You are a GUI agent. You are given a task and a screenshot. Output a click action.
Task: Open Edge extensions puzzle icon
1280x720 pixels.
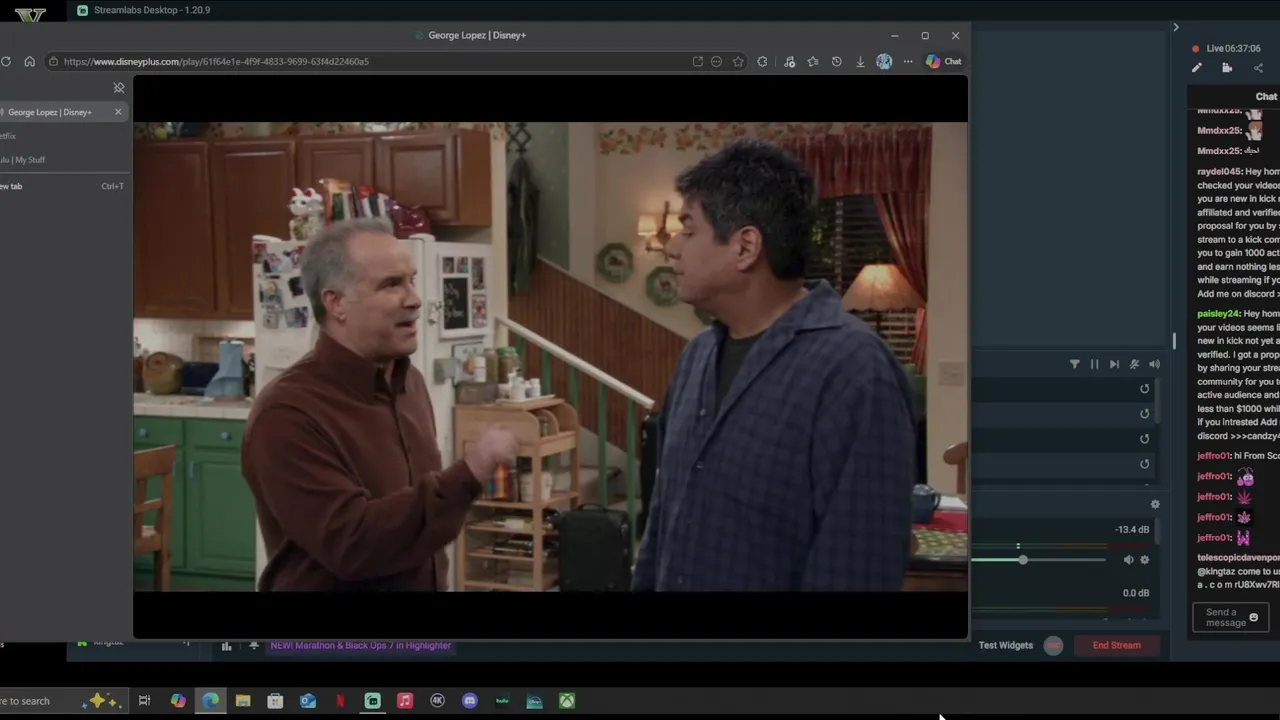pyautogui.click(x=762, y=61)
